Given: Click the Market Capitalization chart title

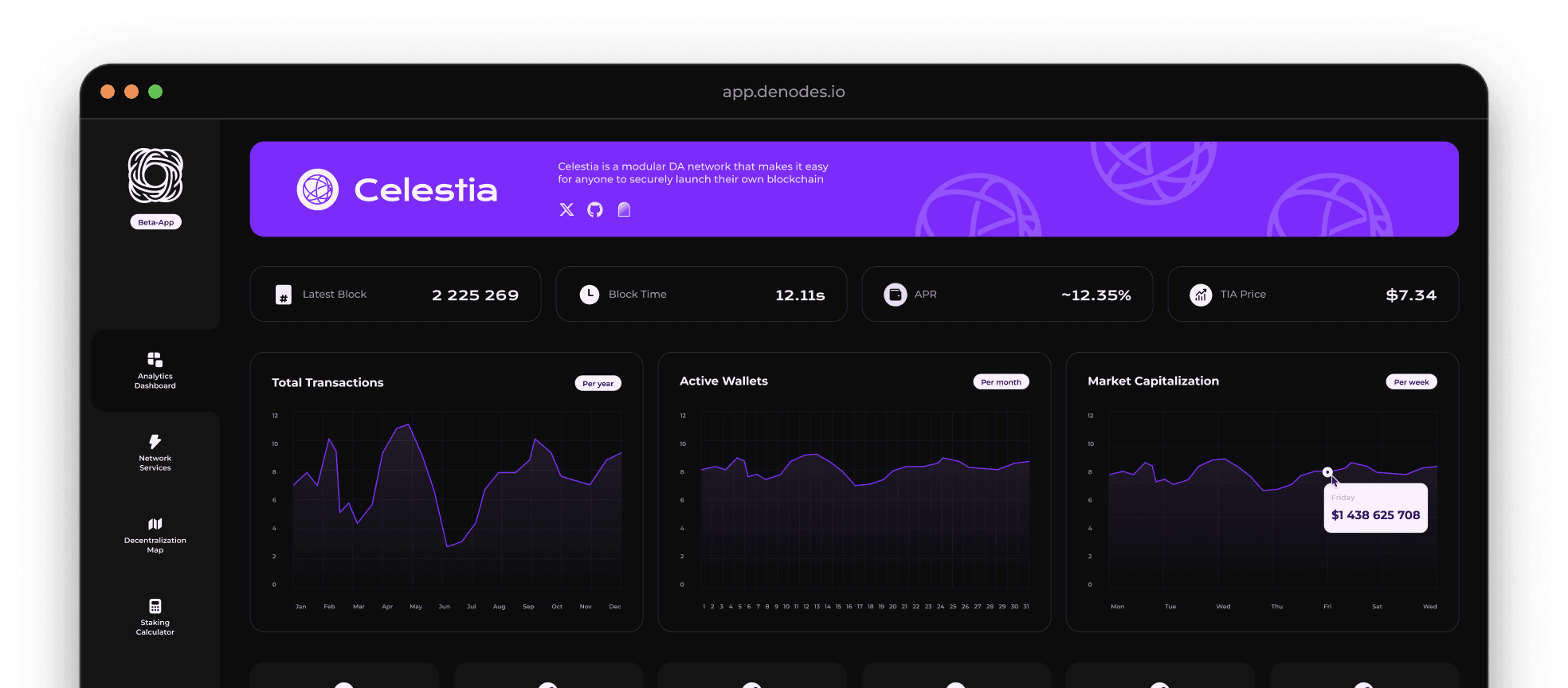Looking at the screenshot, I should coord(1153,381).
